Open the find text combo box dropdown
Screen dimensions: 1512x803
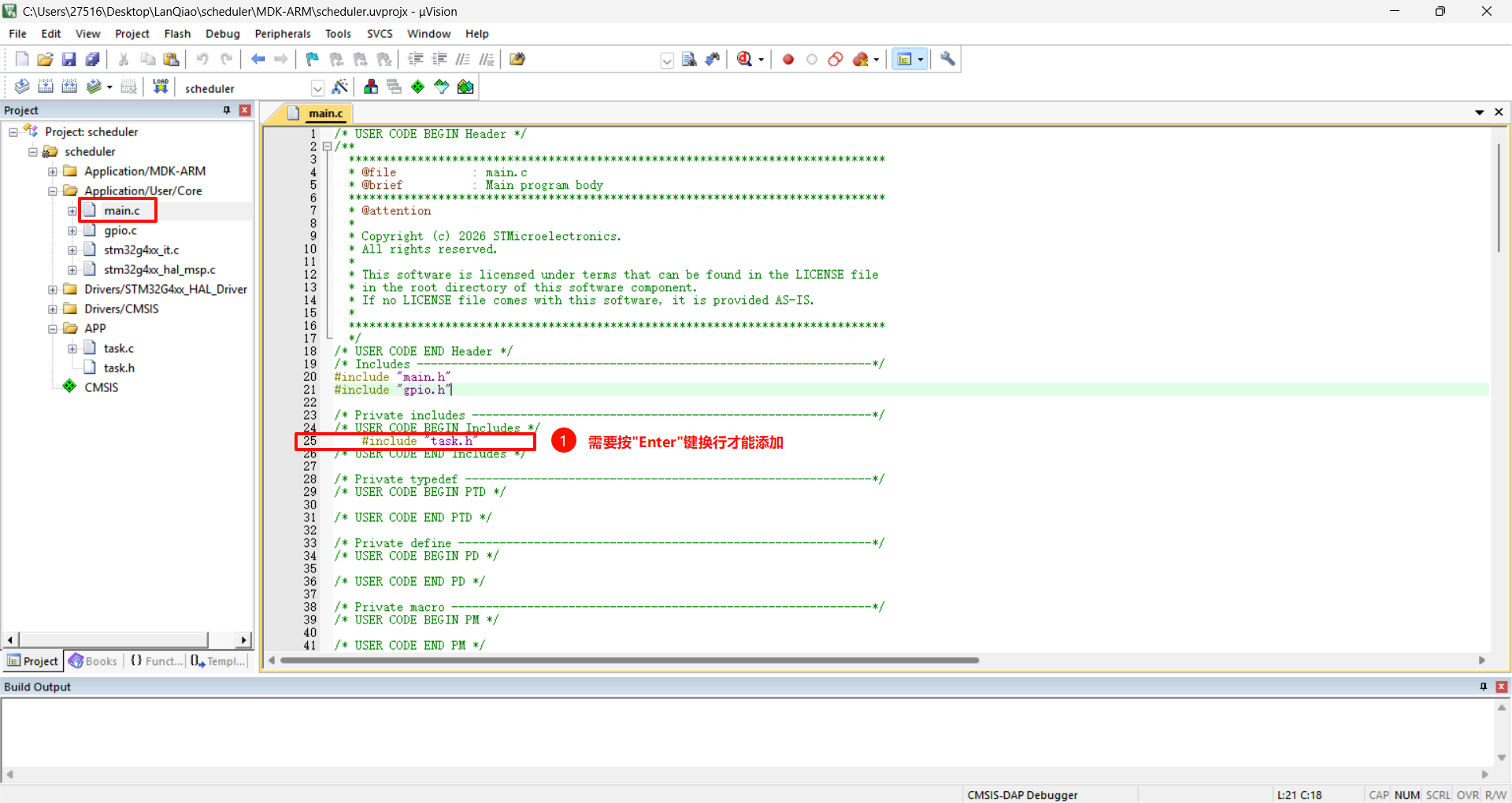point(667,61)
